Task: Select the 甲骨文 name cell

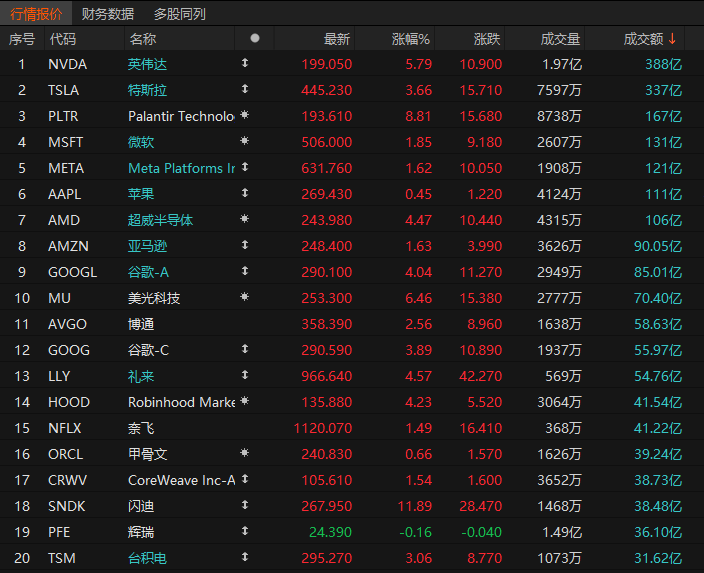Action: coord(147,454)
